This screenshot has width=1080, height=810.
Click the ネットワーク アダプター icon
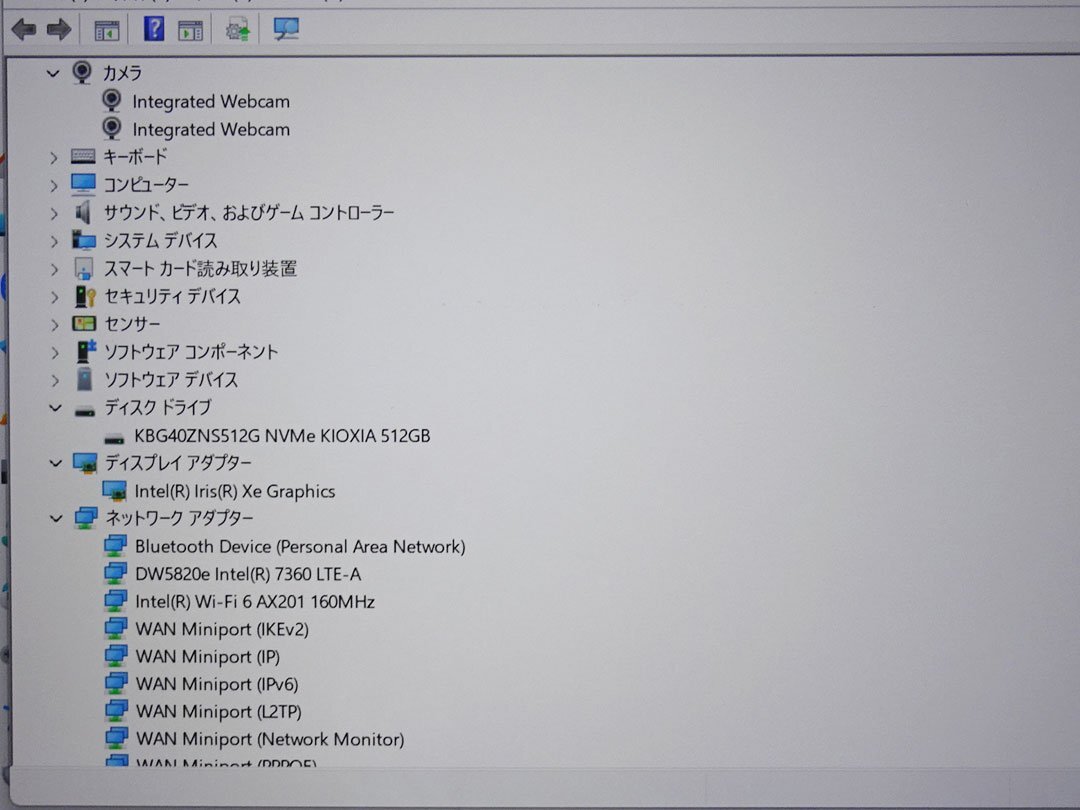86,518
